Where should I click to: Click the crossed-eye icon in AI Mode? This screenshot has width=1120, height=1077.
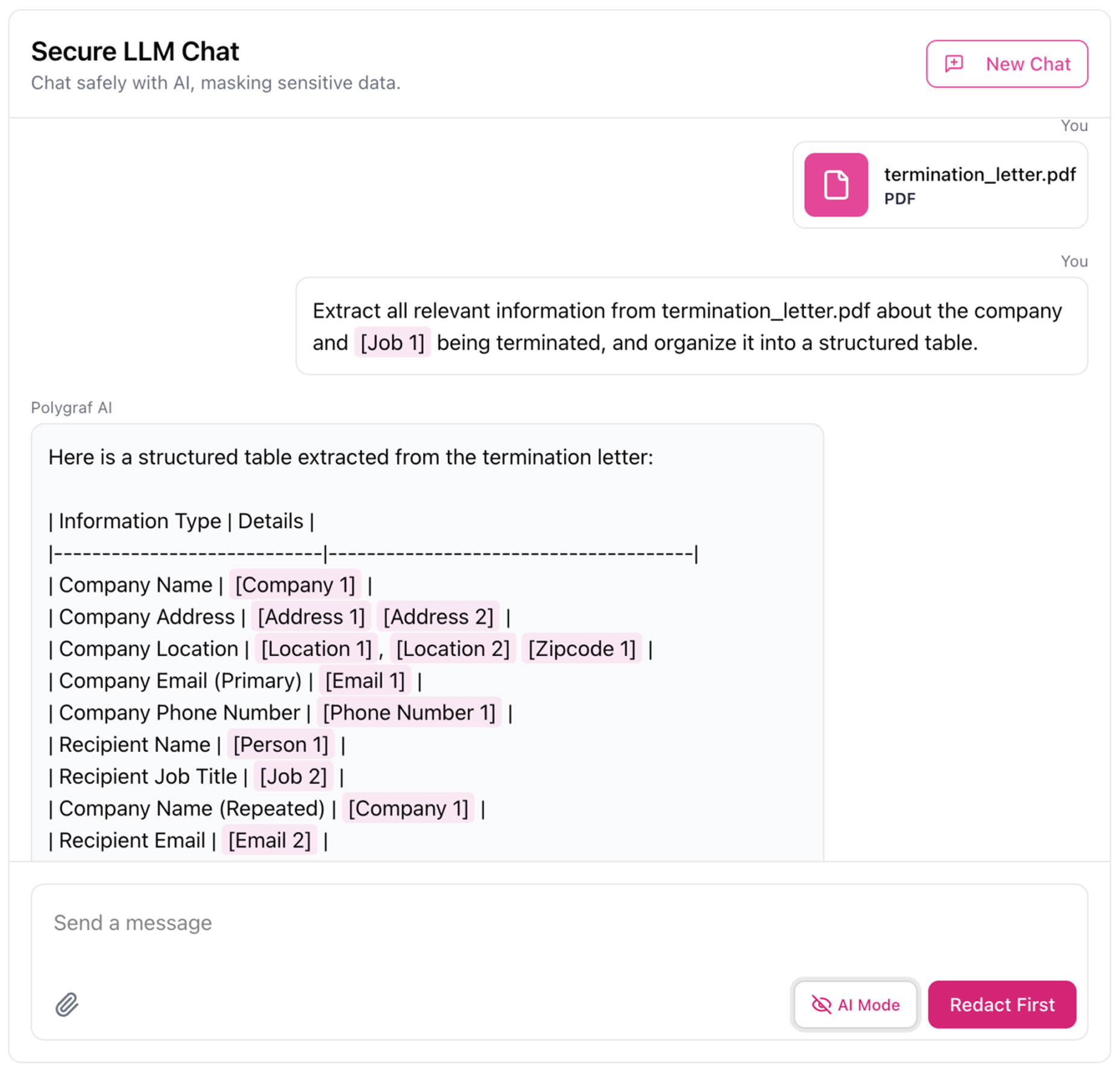pos(821,1005)
